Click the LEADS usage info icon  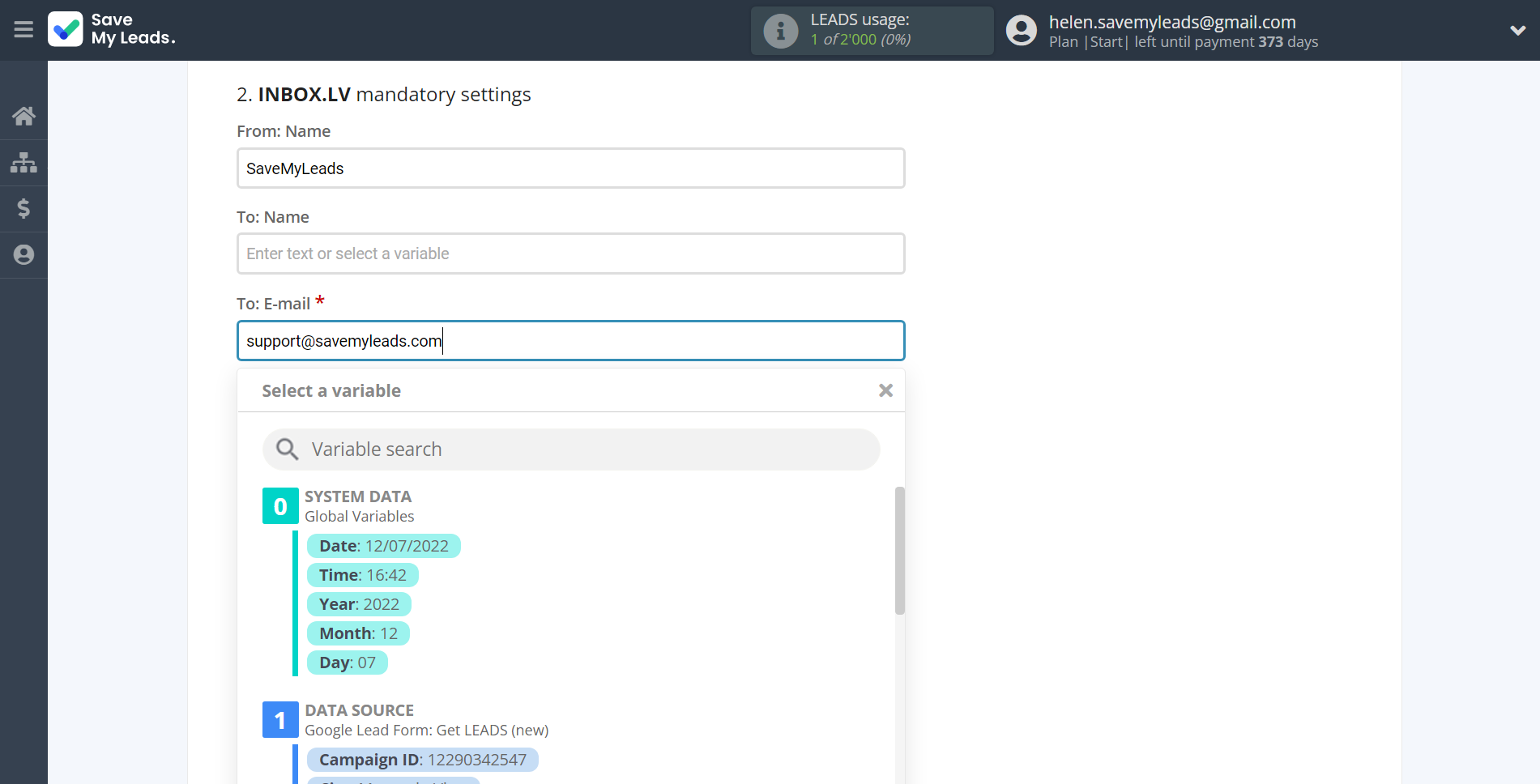(x=781, y=31)
